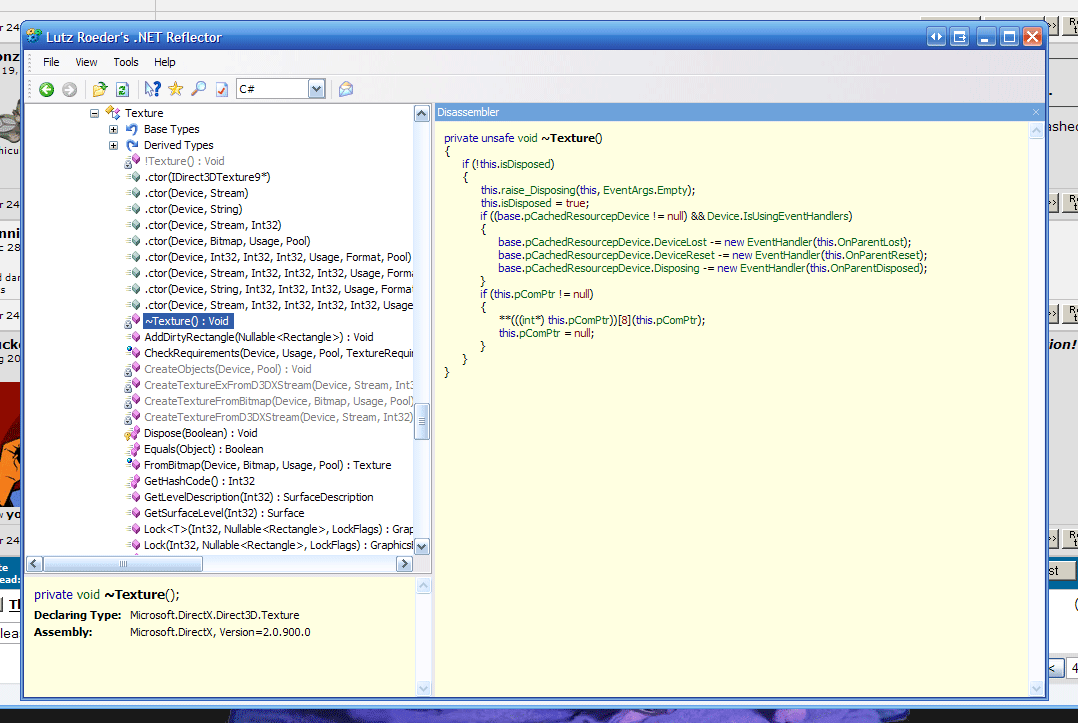This screenshot has width=1078, height=723.
Task: Click the tree vertical scrollbar thumb
Action: (x=422, y=421)
